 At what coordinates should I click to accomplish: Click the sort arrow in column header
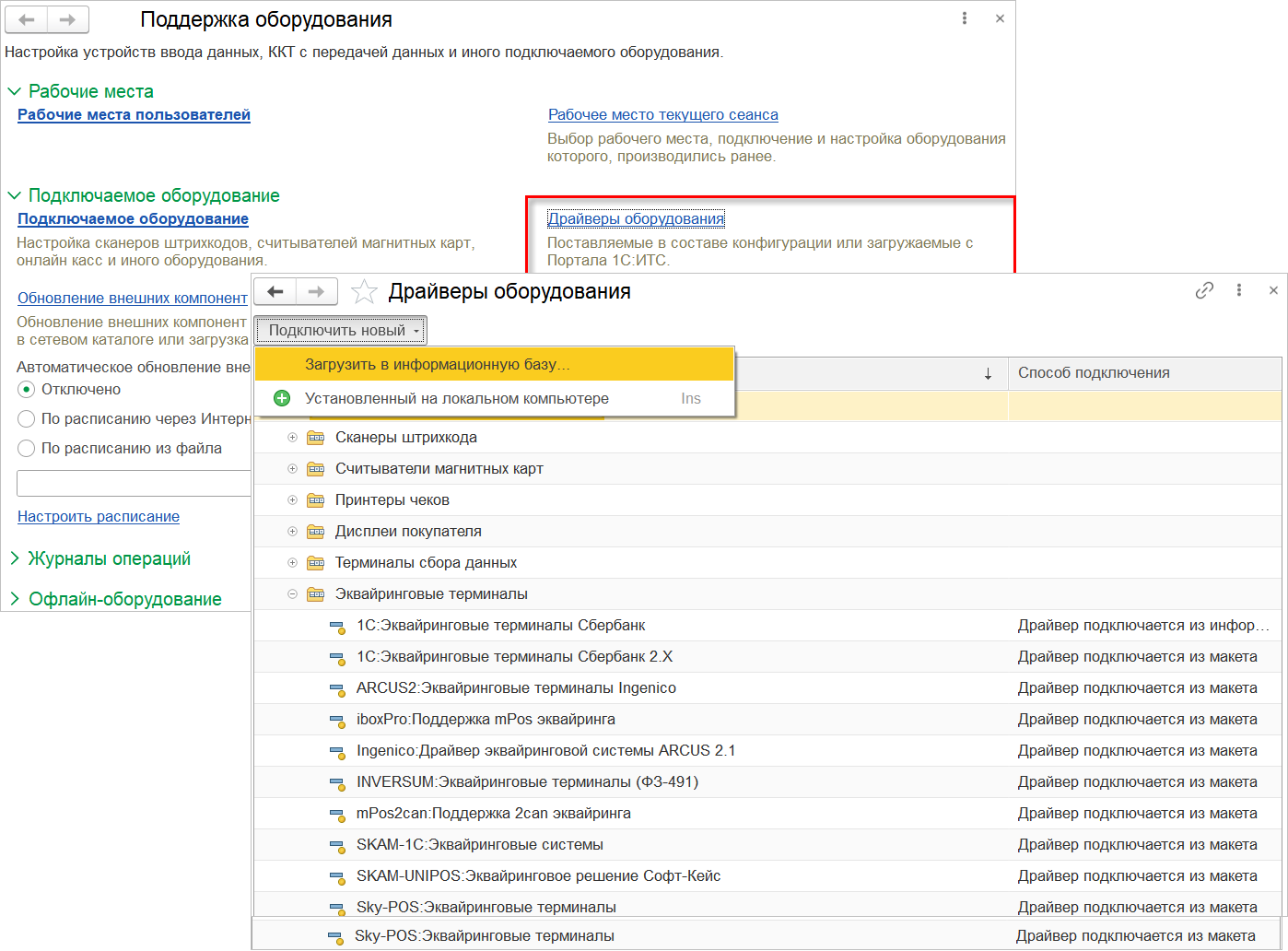988,373
